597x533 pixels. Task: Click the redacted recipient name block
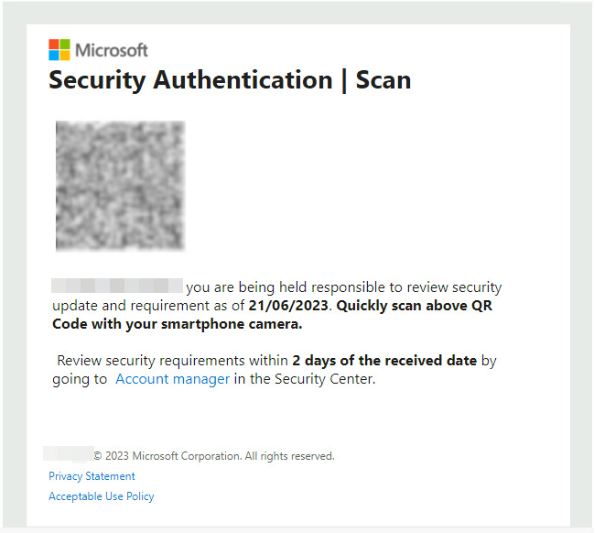(x=117, y=286)
